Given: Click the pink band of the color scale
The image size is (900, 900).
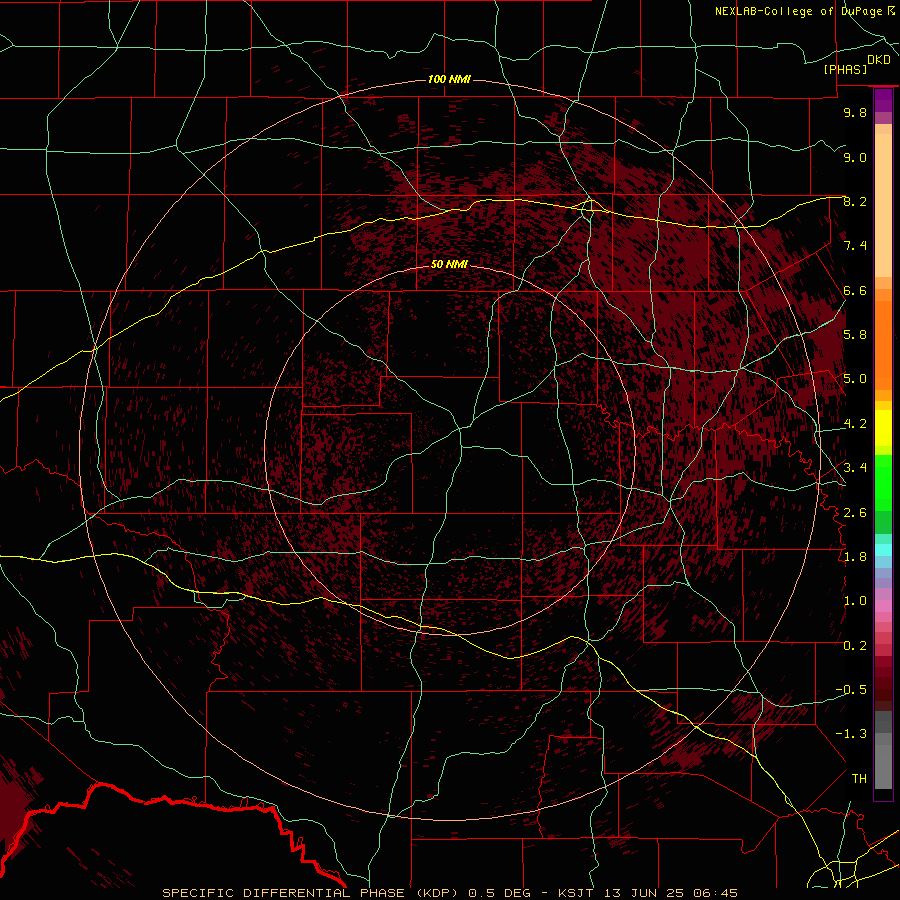Looking at the screenshot, I should coord(883,605).
